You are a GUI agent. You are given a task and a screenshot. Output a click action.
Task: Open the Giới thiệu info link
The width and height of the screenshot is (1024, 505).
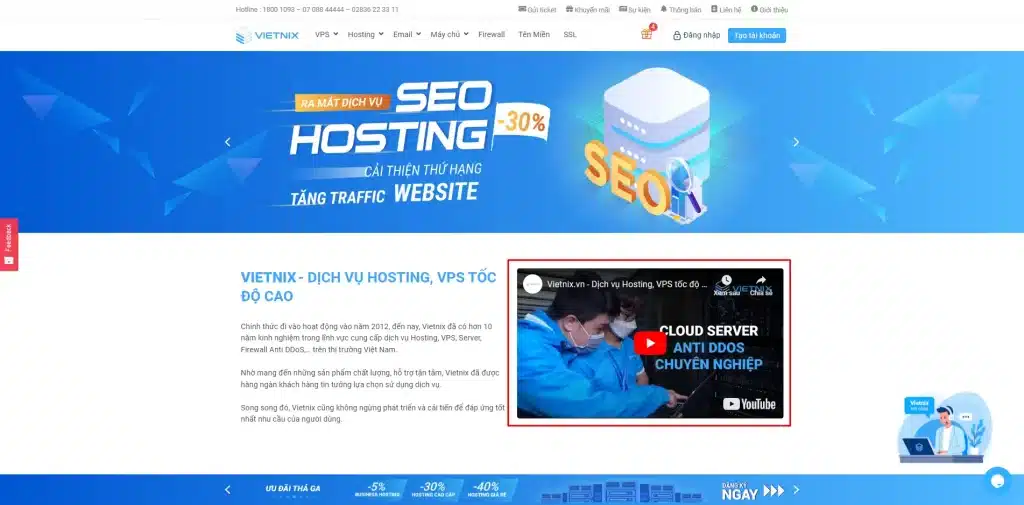(769, 10)
